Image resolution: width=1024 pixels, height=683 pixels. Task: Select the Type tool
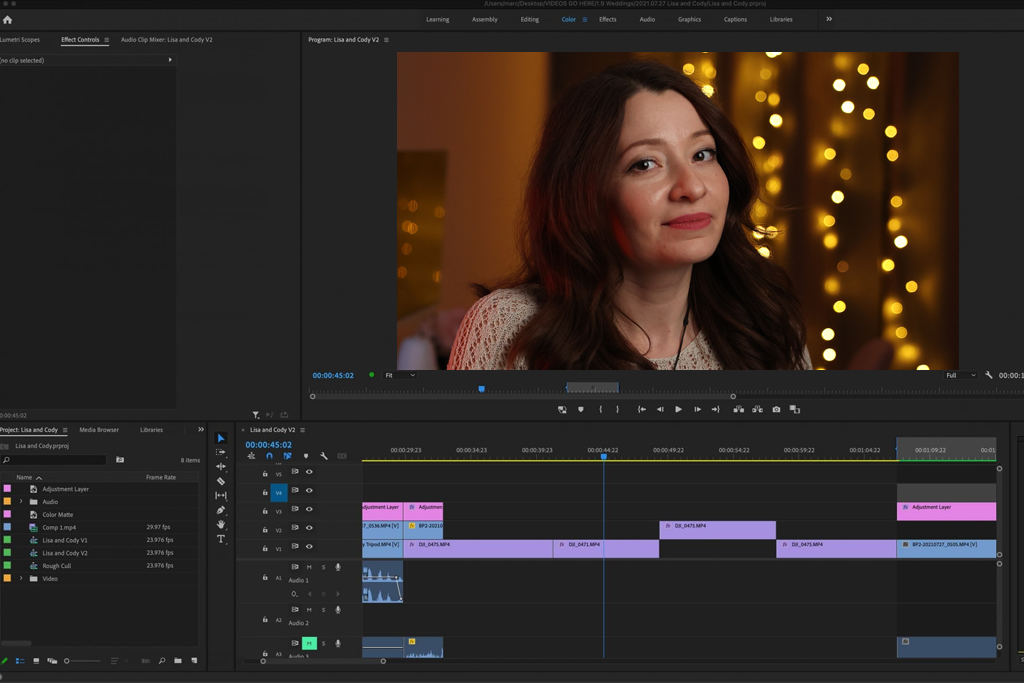tap(221, 539)
